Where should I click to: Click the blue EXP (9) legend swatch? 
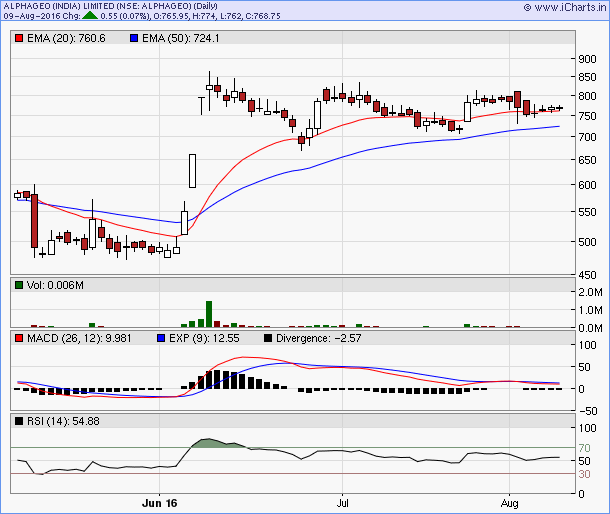[x=161, y=338]
